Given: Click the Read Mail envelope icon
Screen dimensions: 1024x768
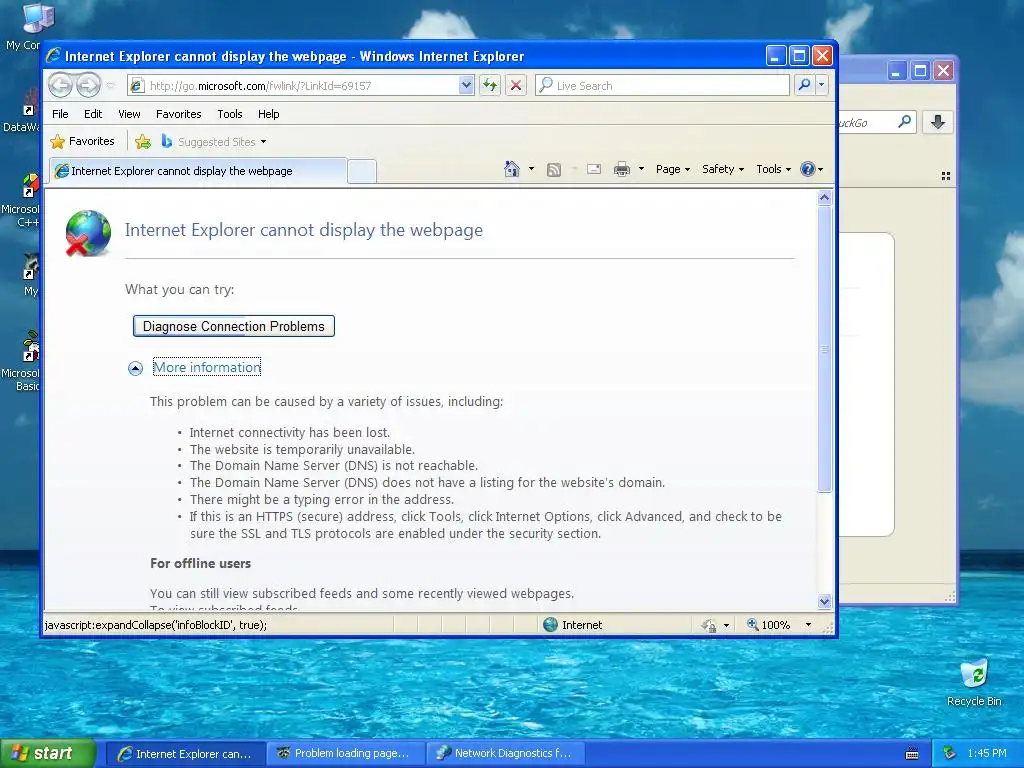Looking at the screenshot, I should [x=594, y=169].
